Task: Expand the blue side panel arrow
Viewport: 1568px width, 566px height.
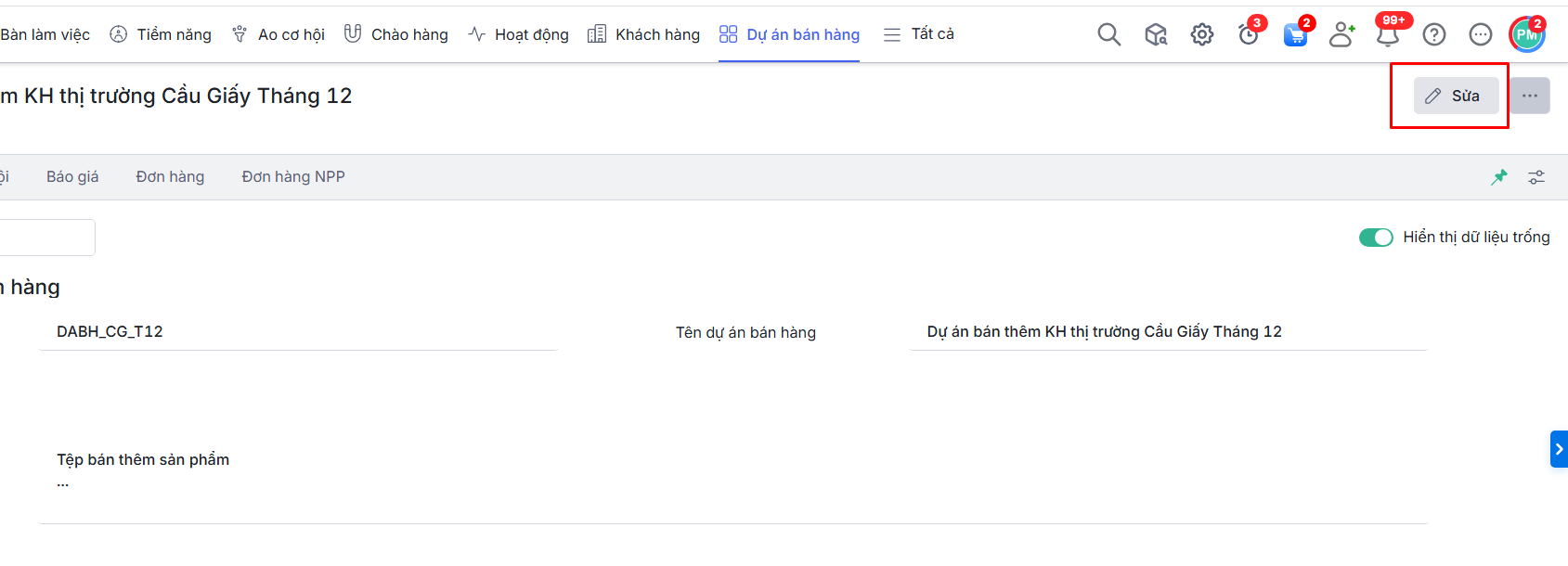Action: click(x=1559, y=449)
